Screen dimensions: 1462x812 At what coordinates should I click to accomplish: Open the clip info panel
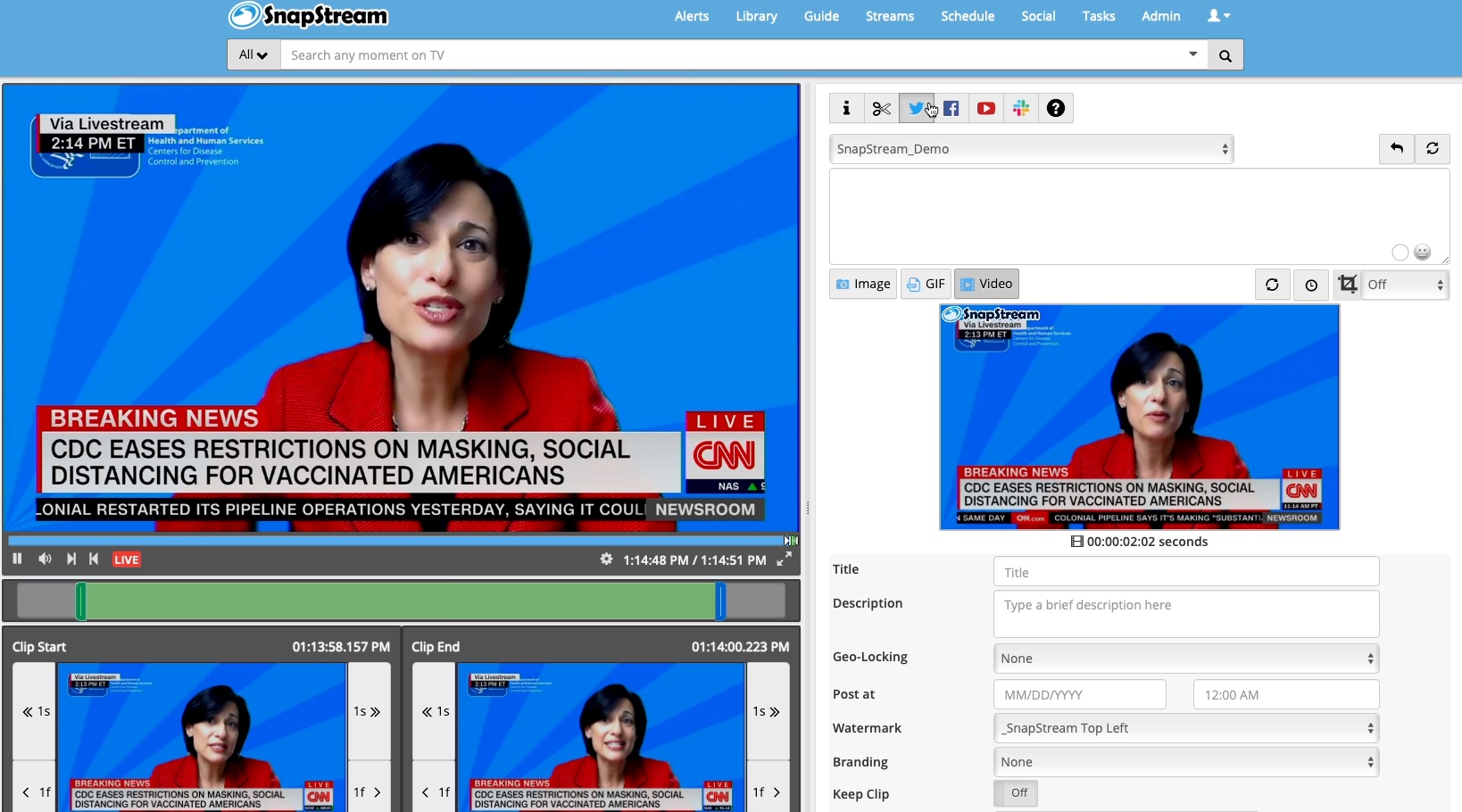coord(846,108)
